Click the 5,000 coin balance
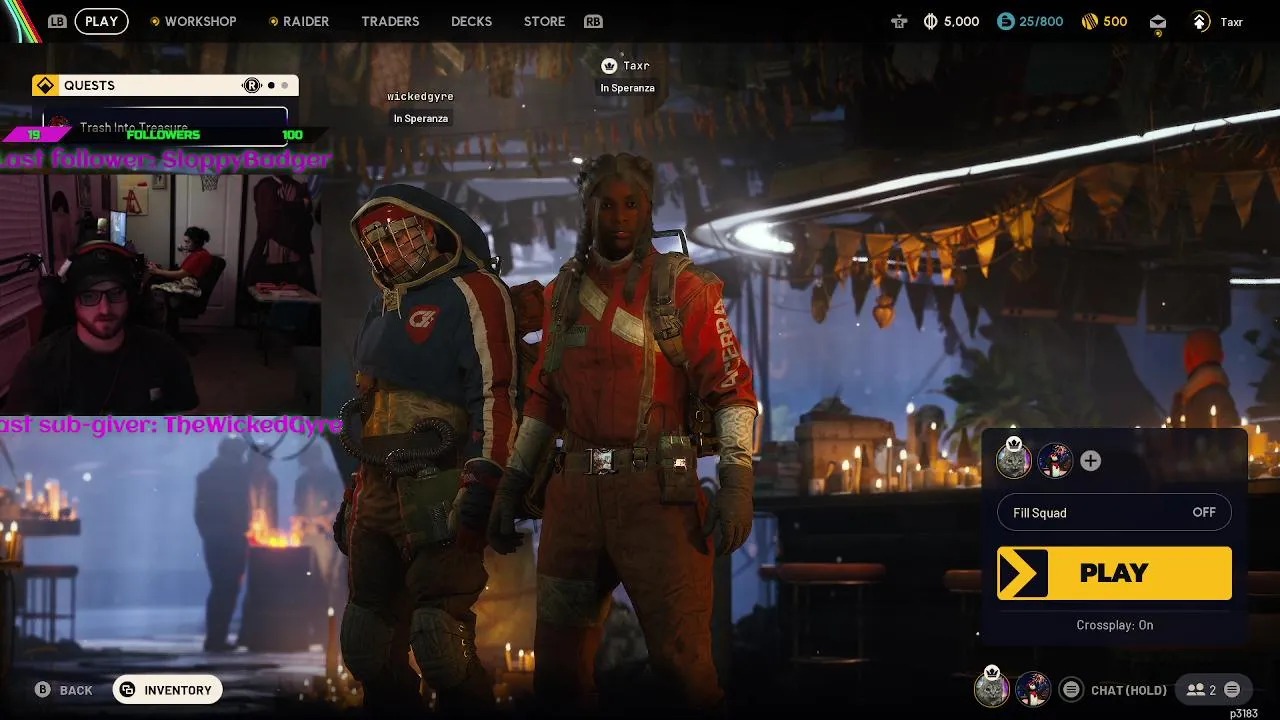 coord(961,21)
